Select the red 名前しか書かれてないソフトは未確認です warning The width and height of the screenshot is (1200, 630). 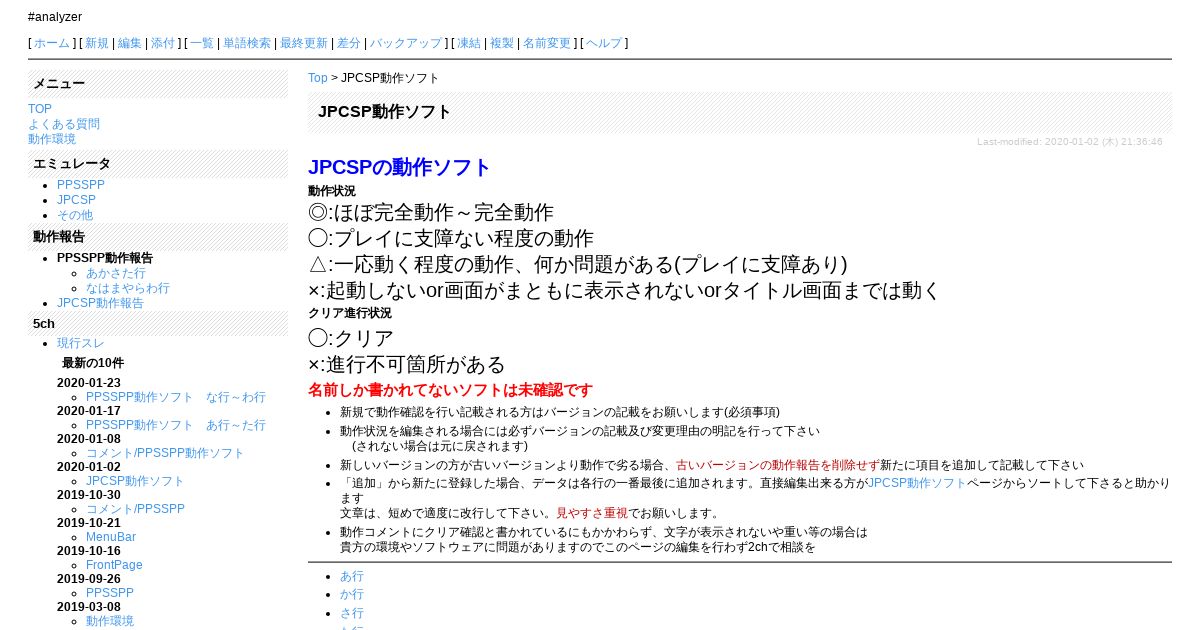[450, 390]
